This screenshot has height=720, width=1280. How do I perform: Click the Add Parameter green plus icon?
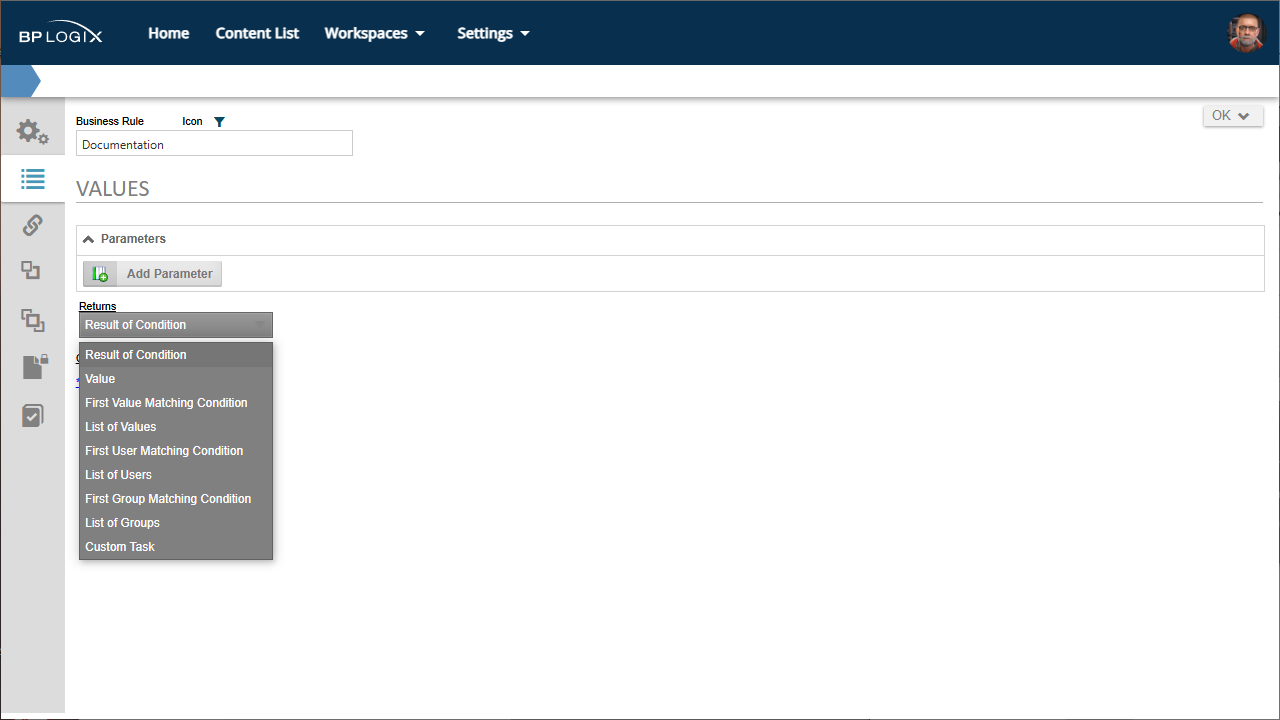point(100,274)
